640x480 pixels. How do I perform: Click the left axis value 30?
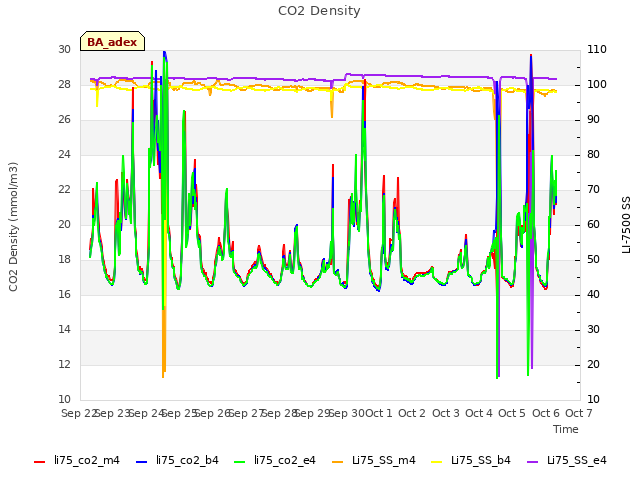[x=64, y=50]
